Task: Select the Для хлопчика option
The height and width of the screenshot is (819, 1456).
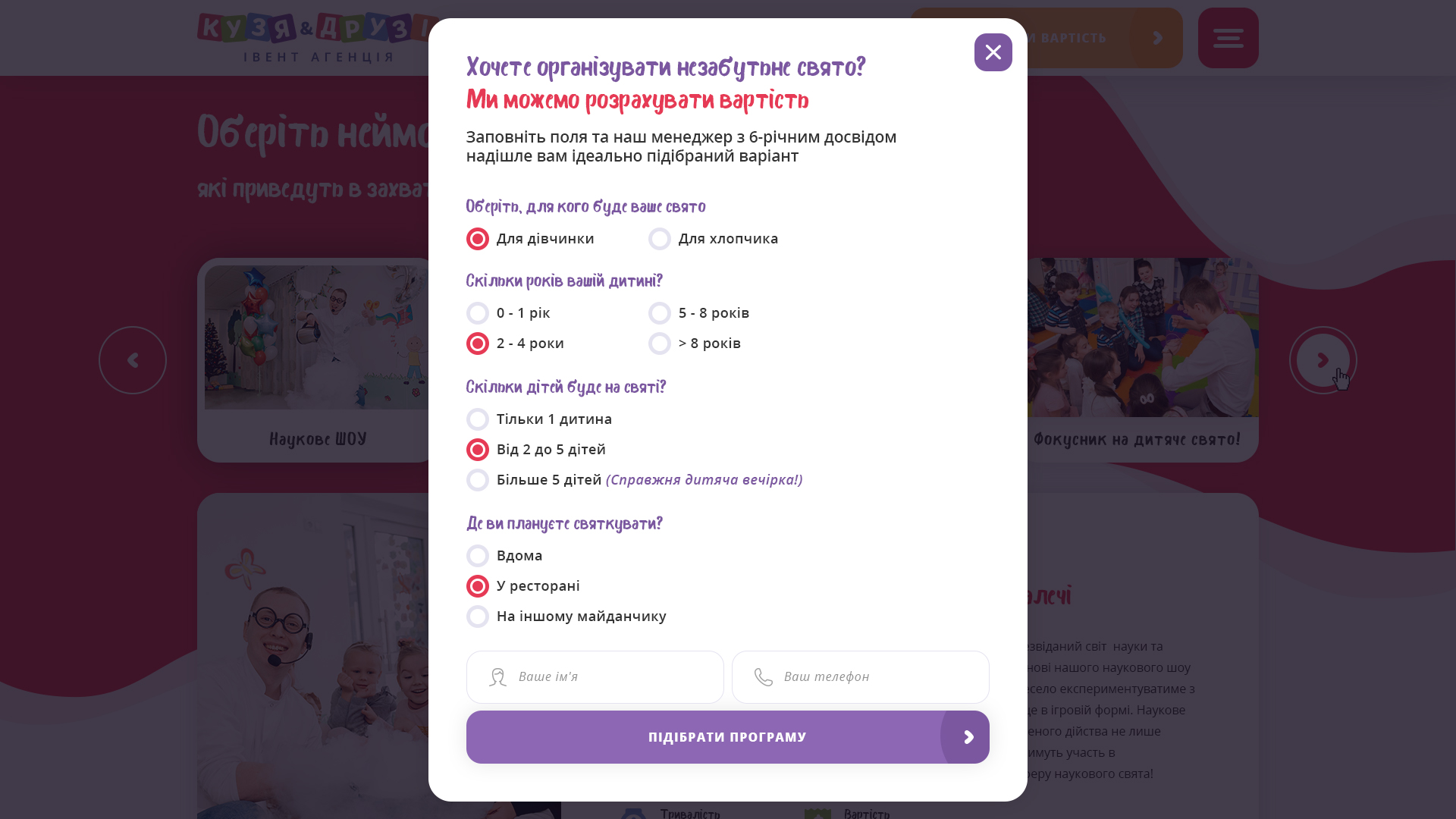Action: point(713,239)
